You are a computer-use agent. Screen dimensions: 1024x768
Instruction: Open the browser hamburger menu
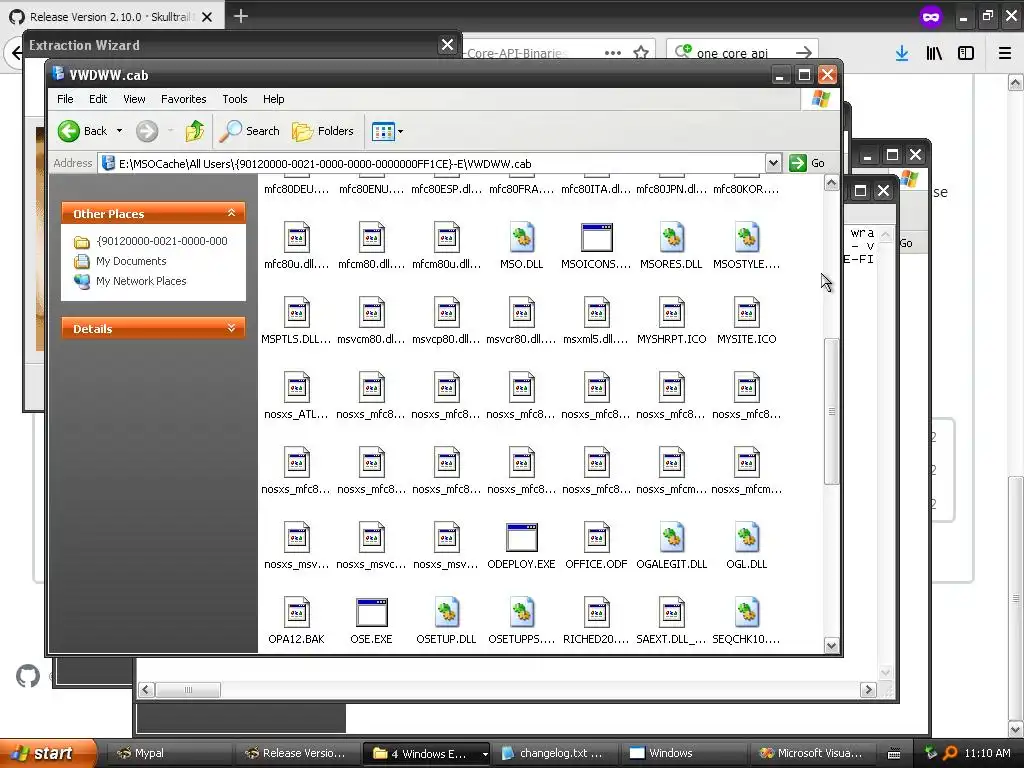point(1005,54)
